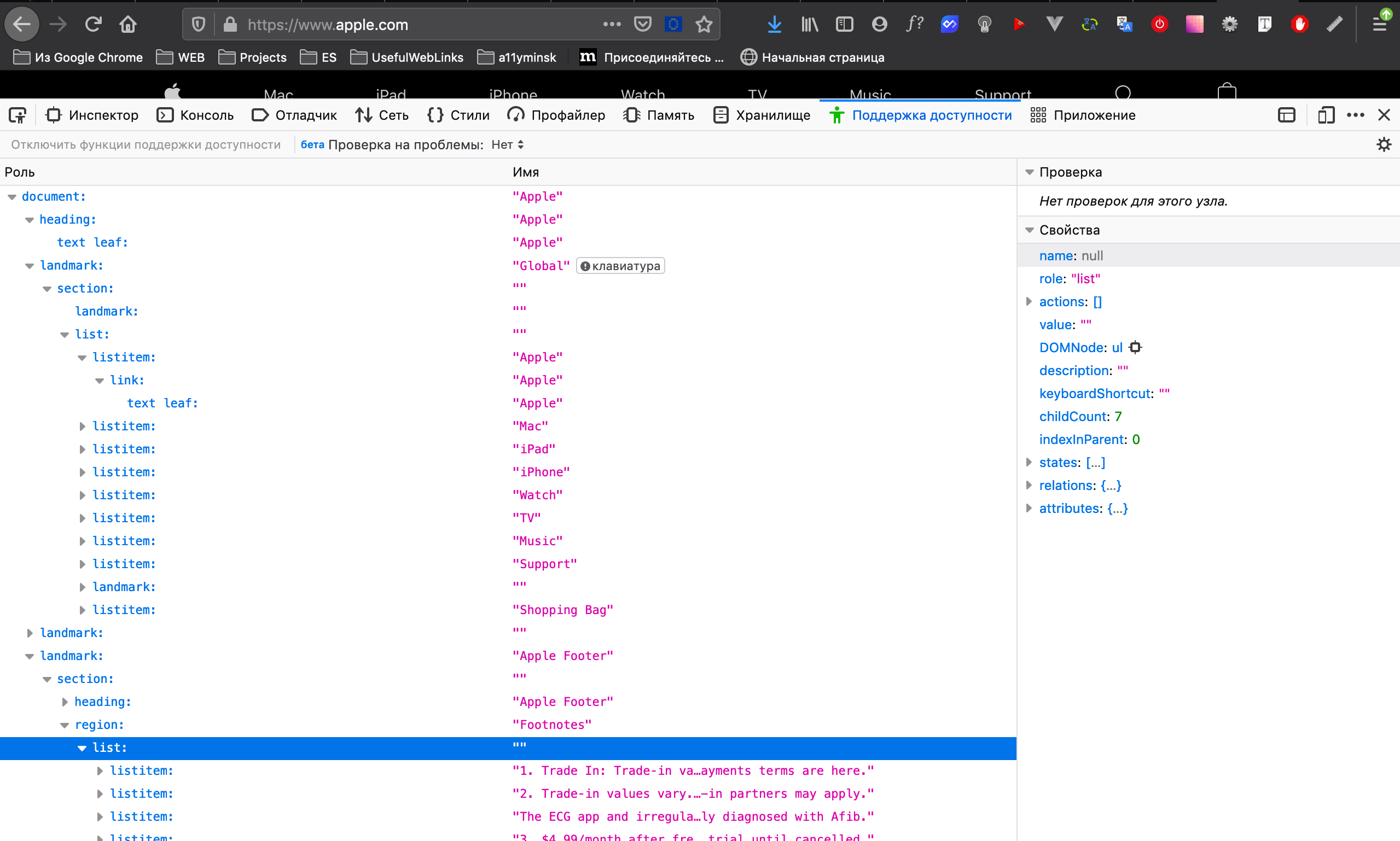Click the DOMNode ul target icon
Viewport: 1400px width, 841px height.
pos(1135,347)
